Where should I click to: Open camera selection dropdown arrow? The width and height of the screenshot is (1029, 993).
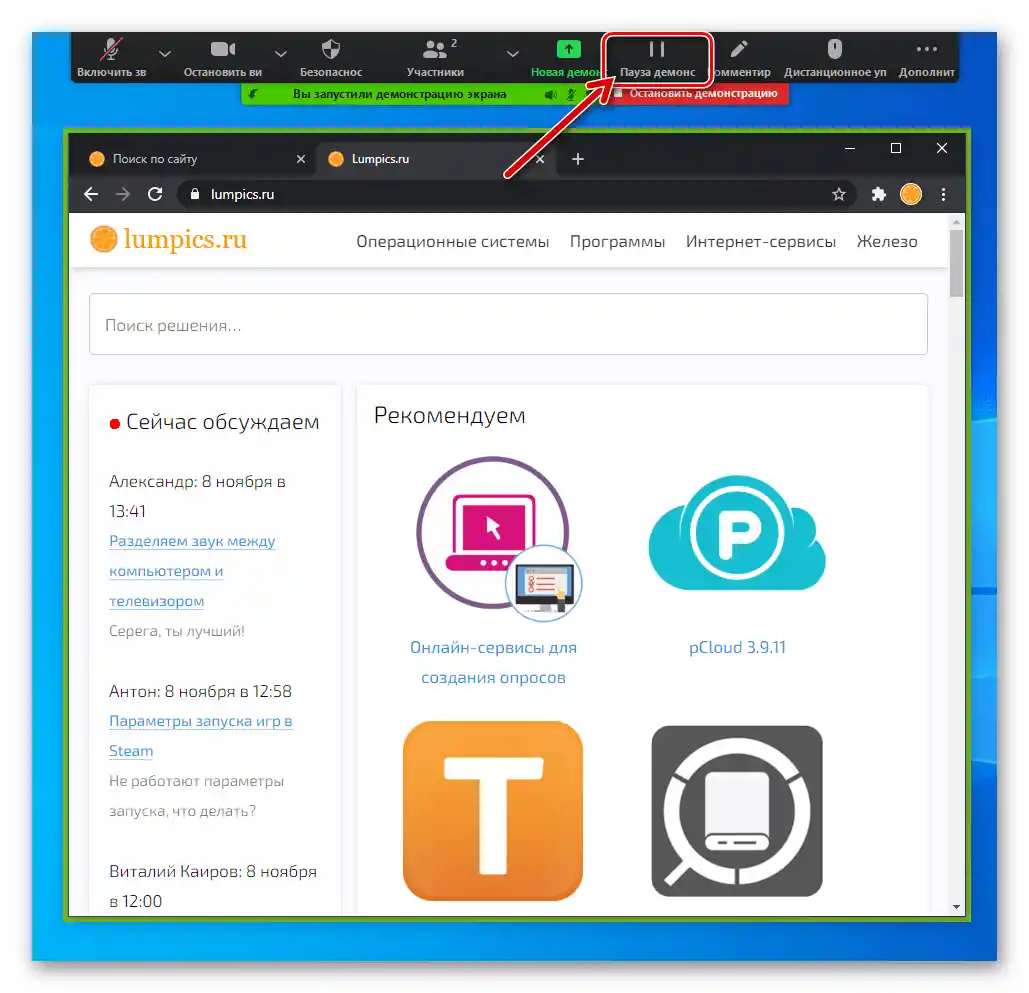(280, 55)
